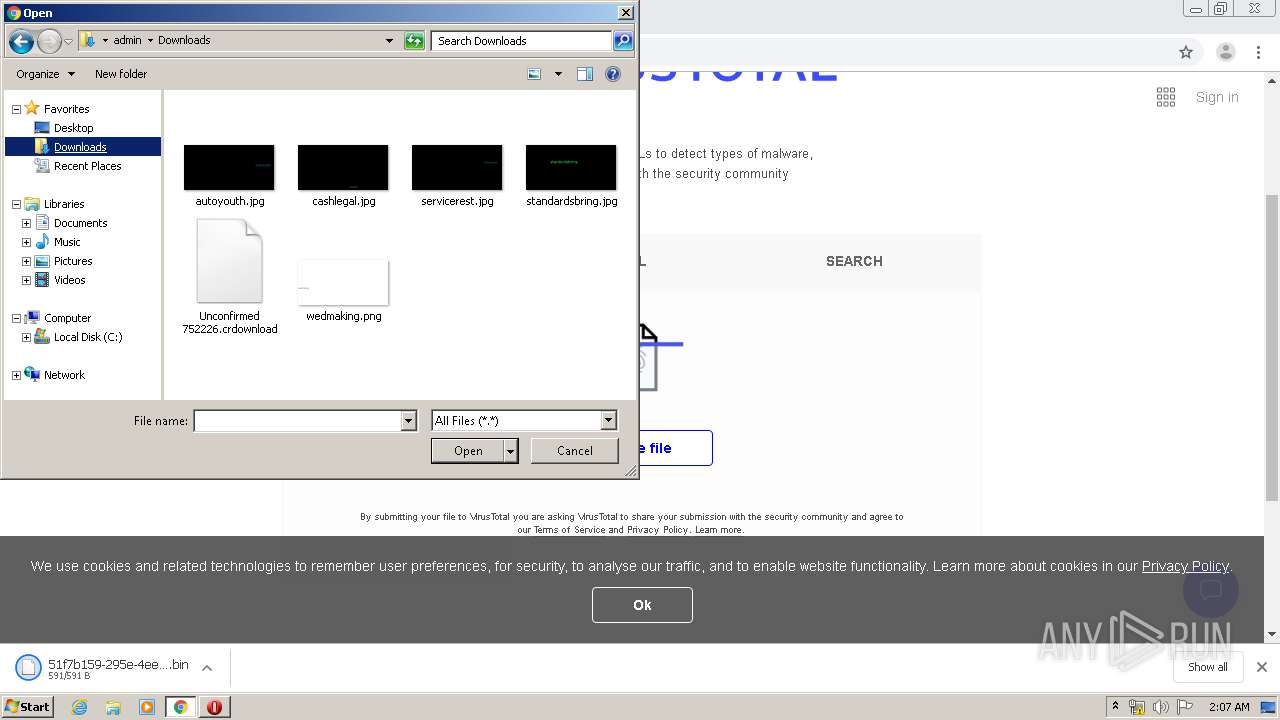Select the standardsbring.jpg file
The height and width of the screenshot is (720, 1280).
571,176
